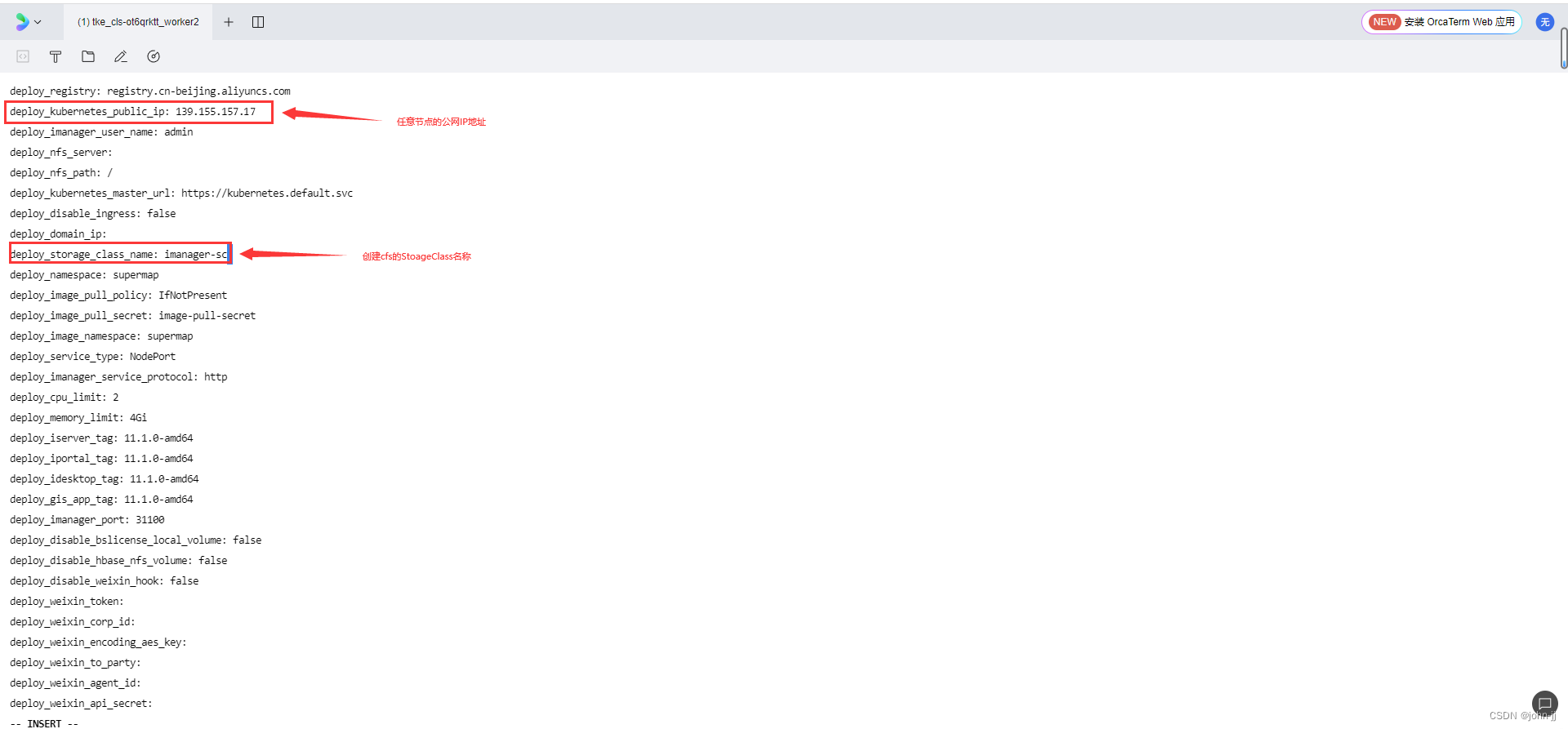Click the deploy_disable_bslicense_local_volume line
Screen dimensions: 1568x729
click(136, 540)
